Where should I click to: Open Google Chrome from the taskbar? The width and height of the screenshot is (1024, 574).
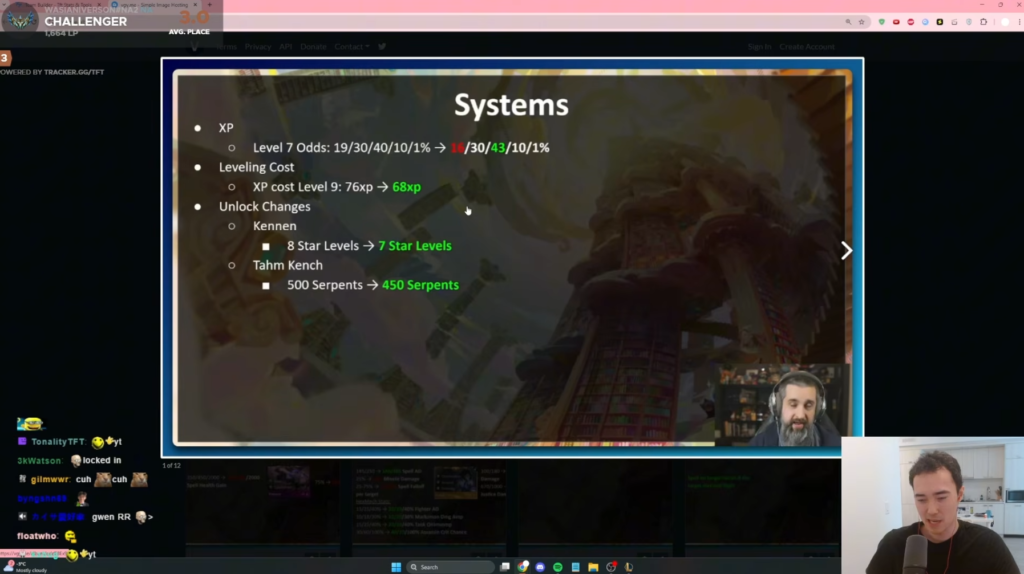click(523, 567)
